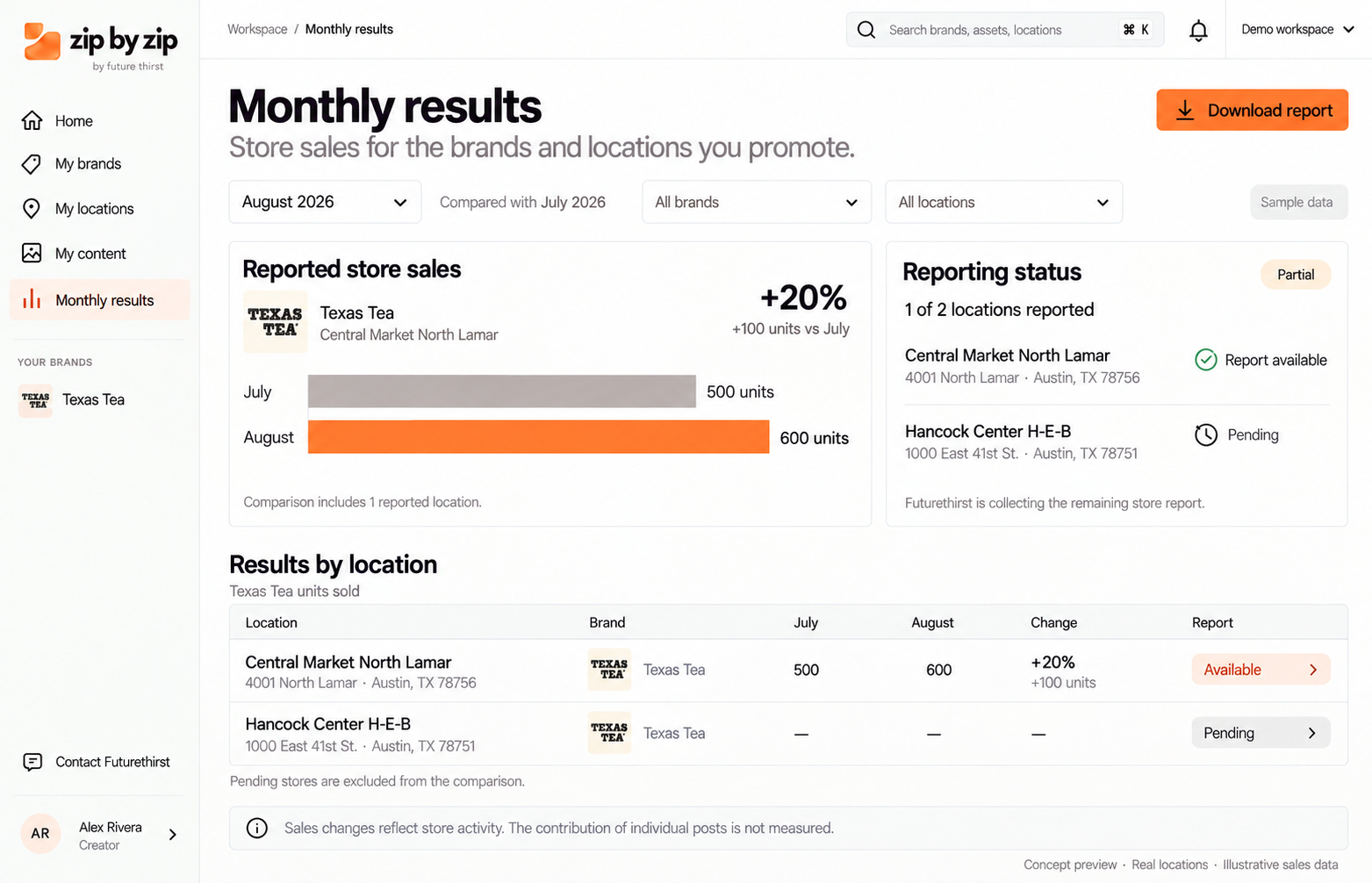Click the Pending clock icon in Reporting status

click(x=1206, y=434)
